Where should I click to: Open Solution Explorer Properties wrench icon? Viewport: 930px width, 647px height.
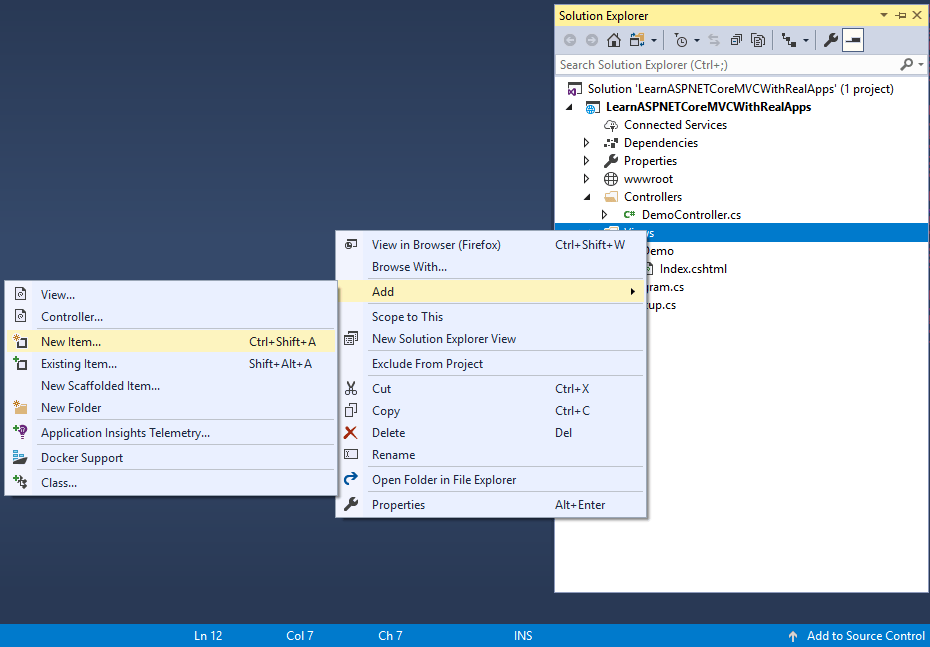click(831, 40)
